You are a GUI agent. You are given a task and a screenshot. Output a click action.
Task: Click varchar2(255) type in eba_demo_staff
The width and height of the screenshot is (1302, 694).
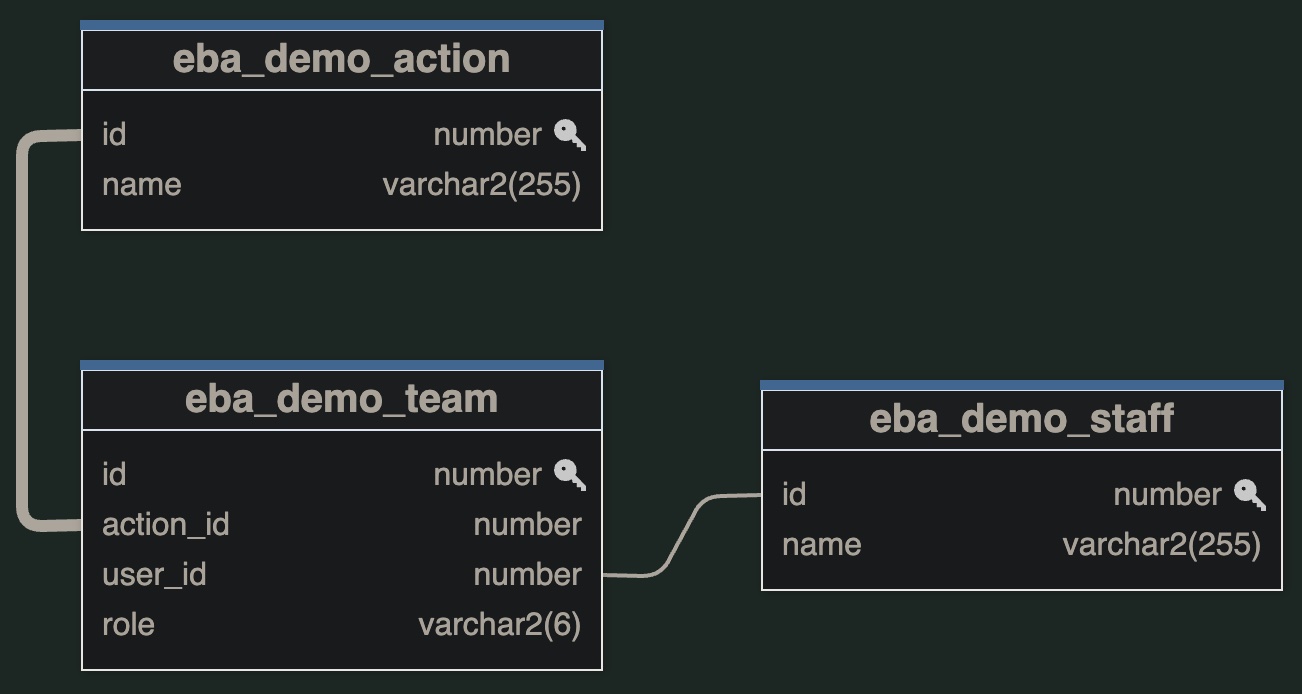click(x=1161, y=545)
